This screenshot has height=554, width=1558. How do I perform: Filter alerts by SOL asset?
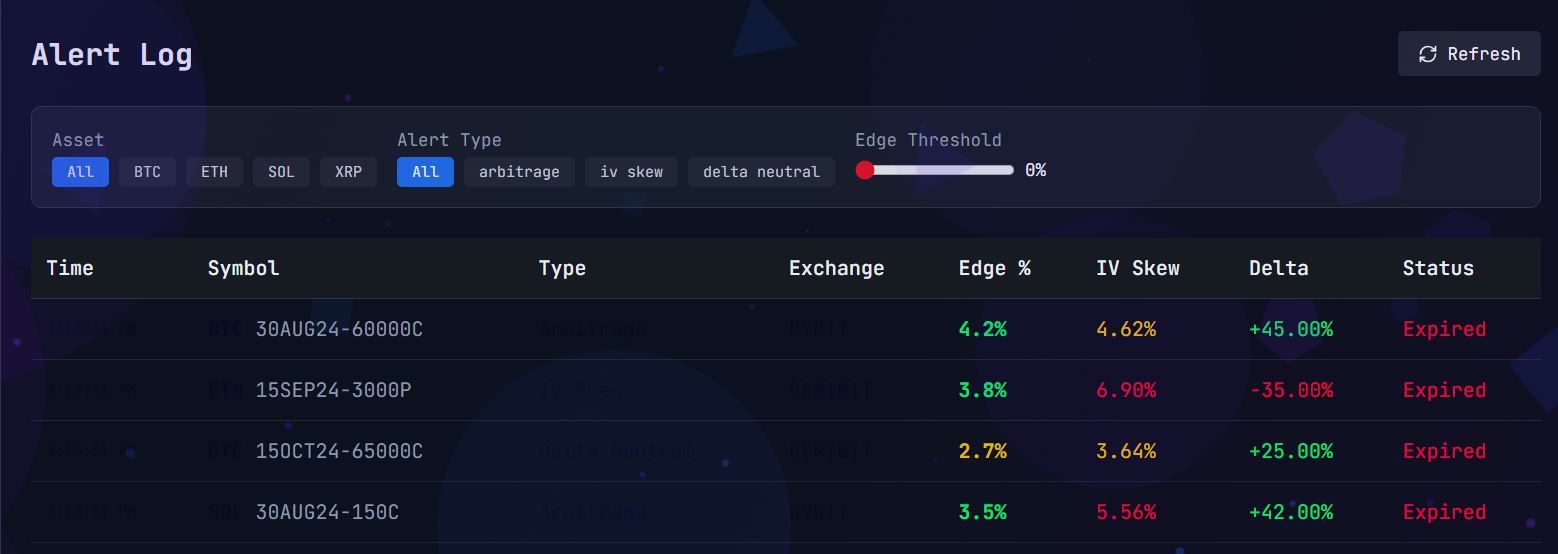281,172
